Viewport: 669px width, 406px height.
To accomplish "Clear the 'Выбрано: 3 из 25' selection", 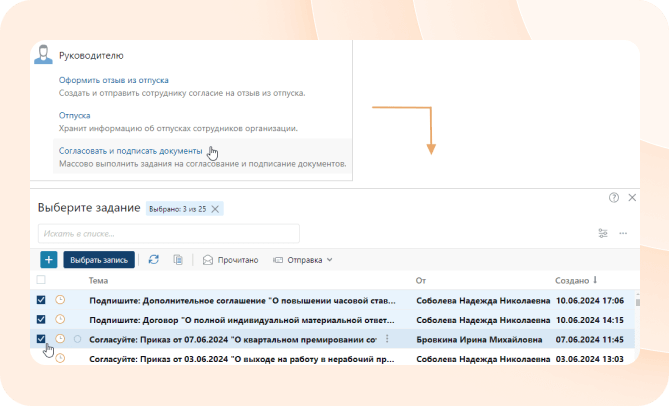I will click(x=215, y=209).
